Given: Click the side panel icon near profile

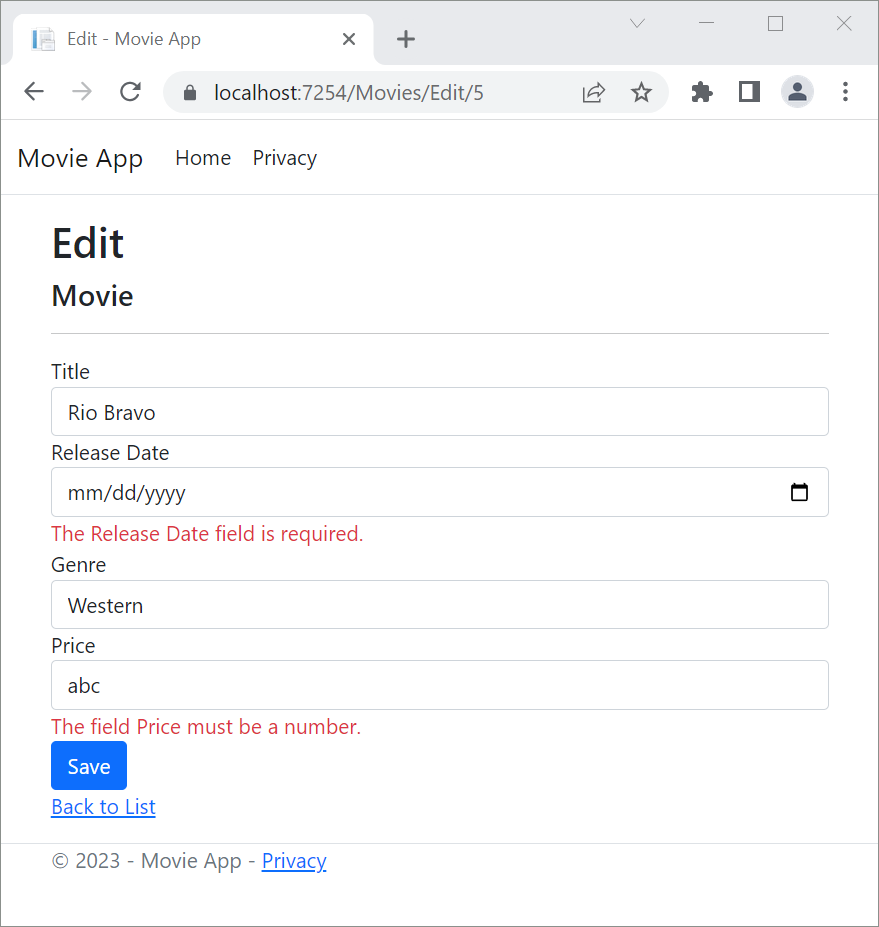Looking at the screenshot, I should click(749, 91).
